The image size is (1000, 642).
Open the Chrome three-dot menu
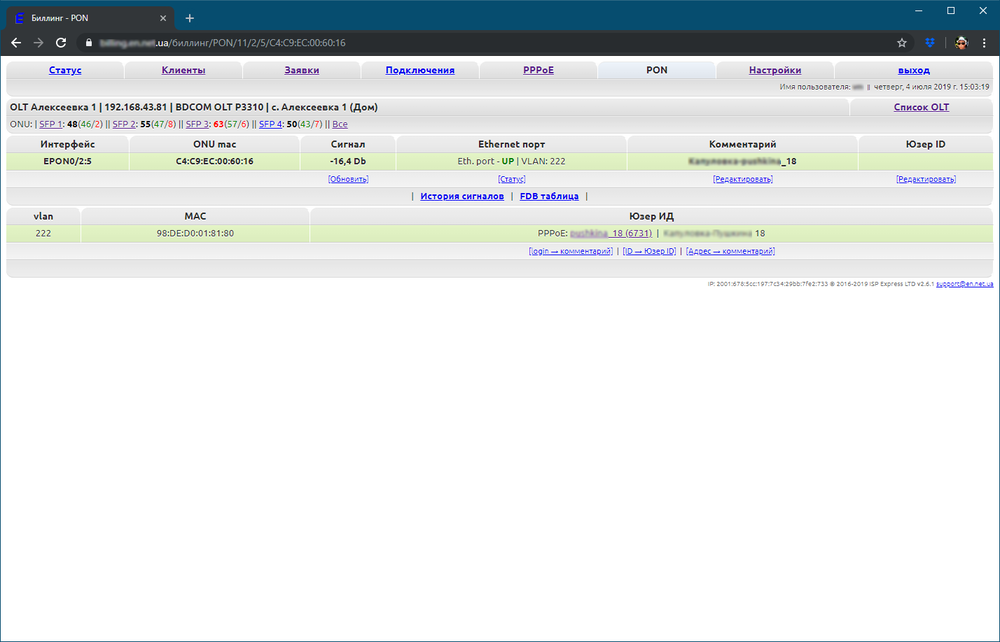tap(985, 43)
